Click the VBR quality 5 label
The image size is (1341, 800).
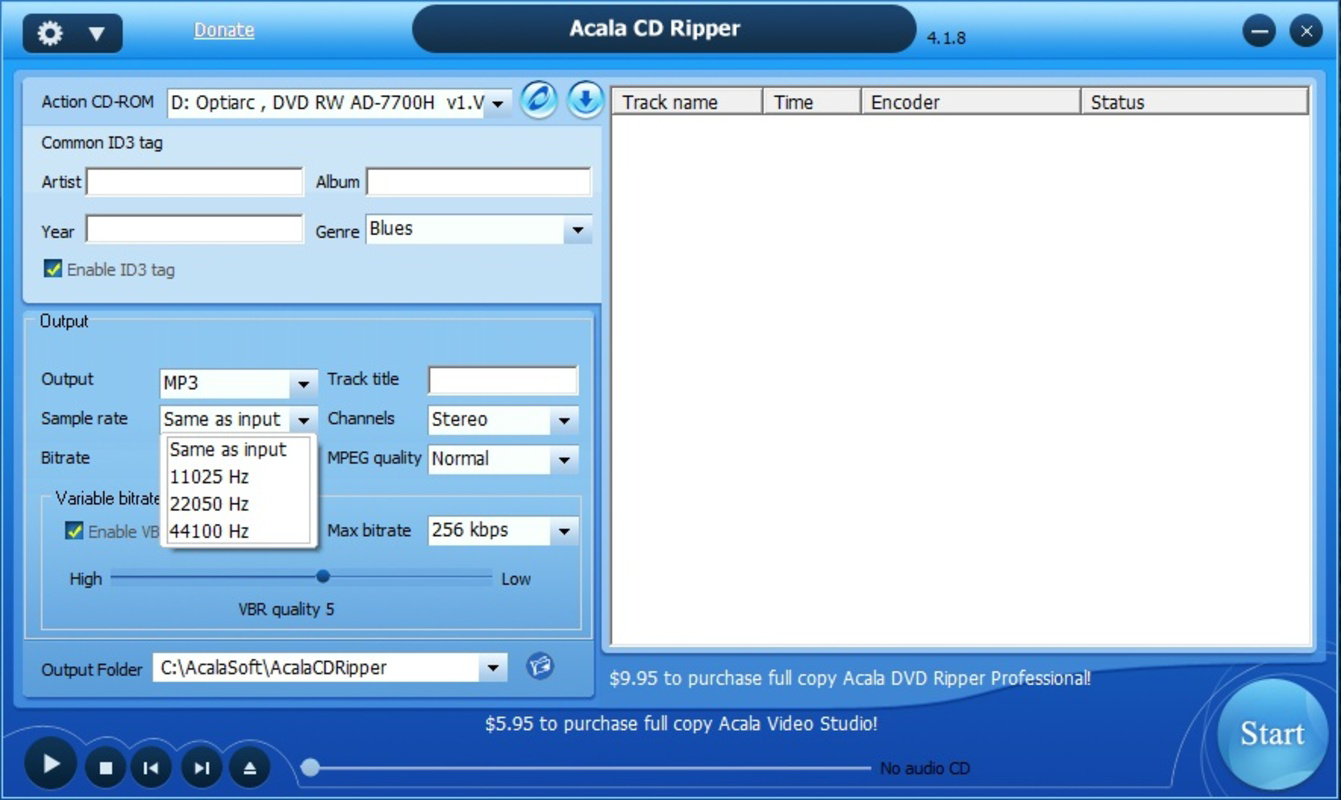(x=286, y=609)
